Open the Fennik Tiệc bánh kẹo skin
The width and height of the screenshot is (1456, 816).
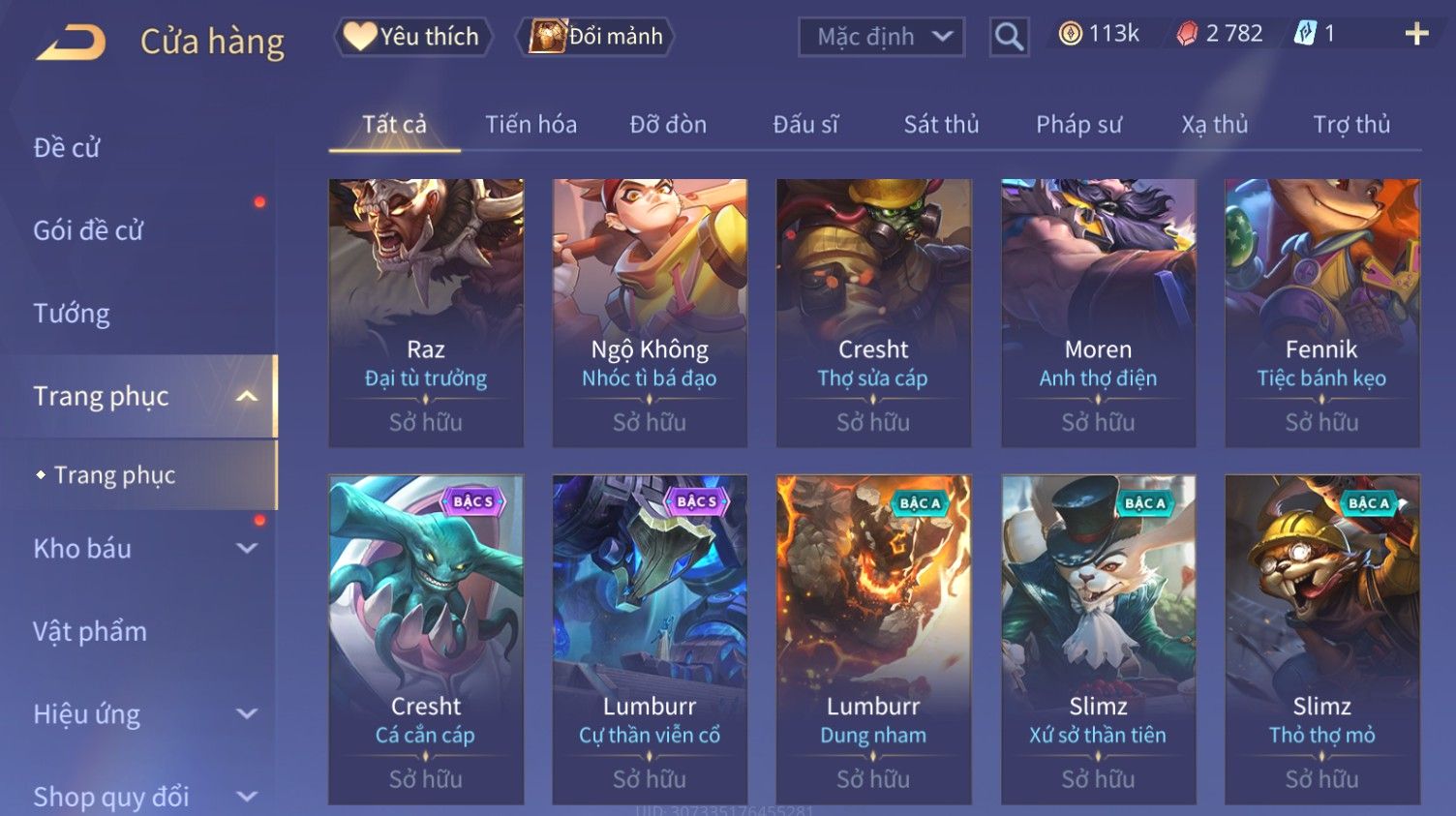coord(1322,313)
